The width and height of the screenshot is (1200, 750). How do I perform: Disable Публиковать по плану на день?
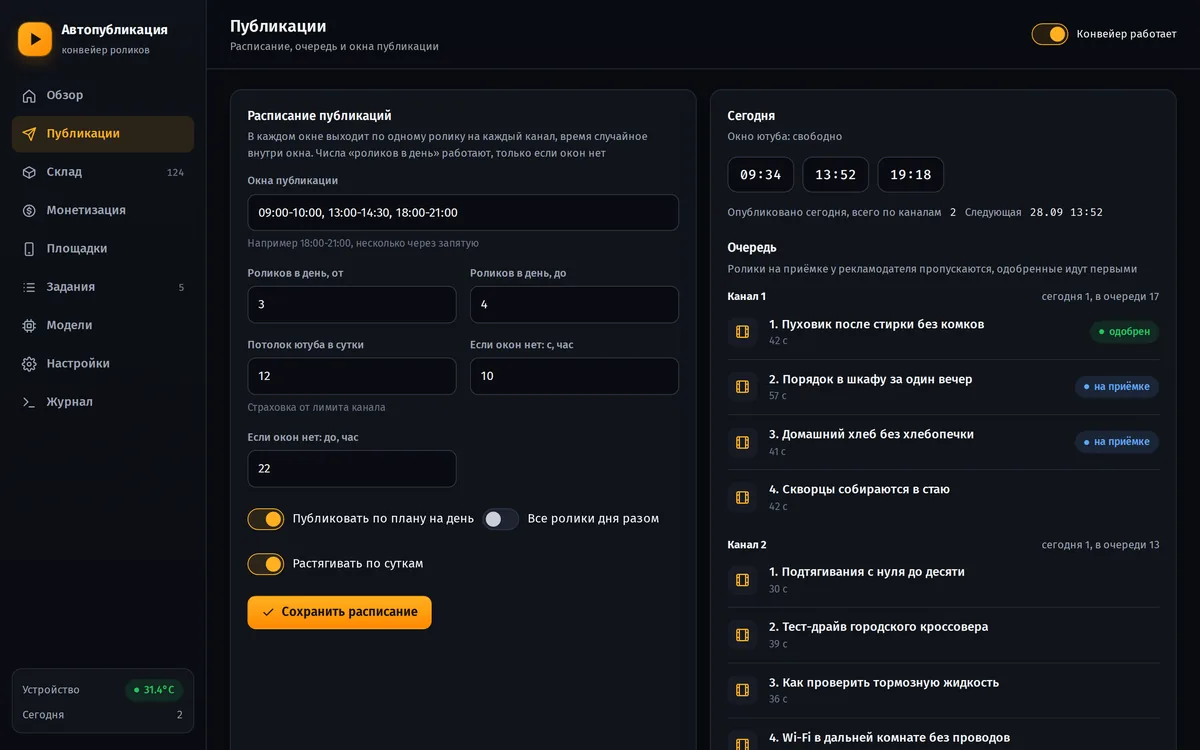pos(266,519)
